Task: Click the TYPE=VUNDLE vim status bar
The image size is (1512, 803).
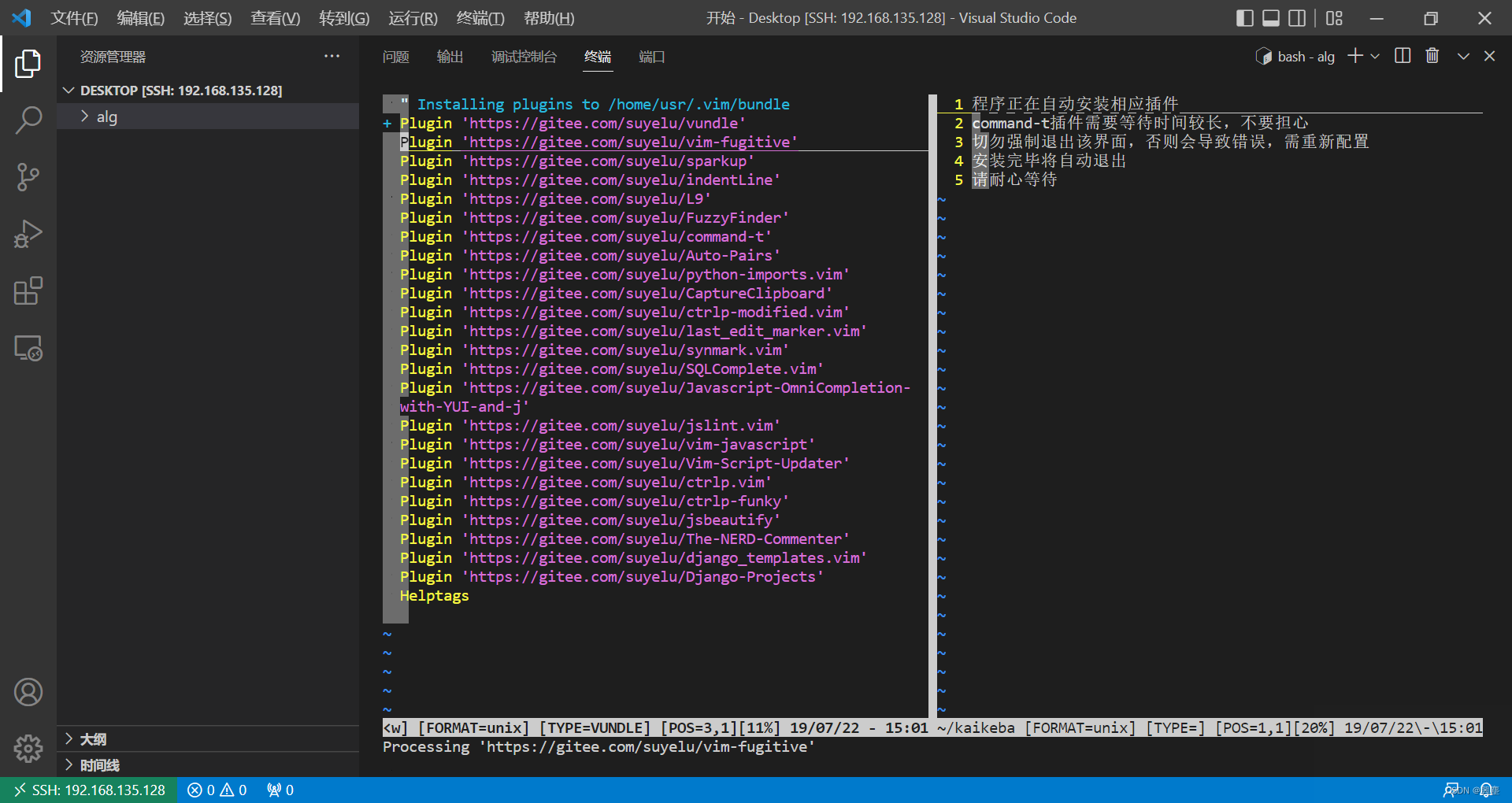Action: 655,727
